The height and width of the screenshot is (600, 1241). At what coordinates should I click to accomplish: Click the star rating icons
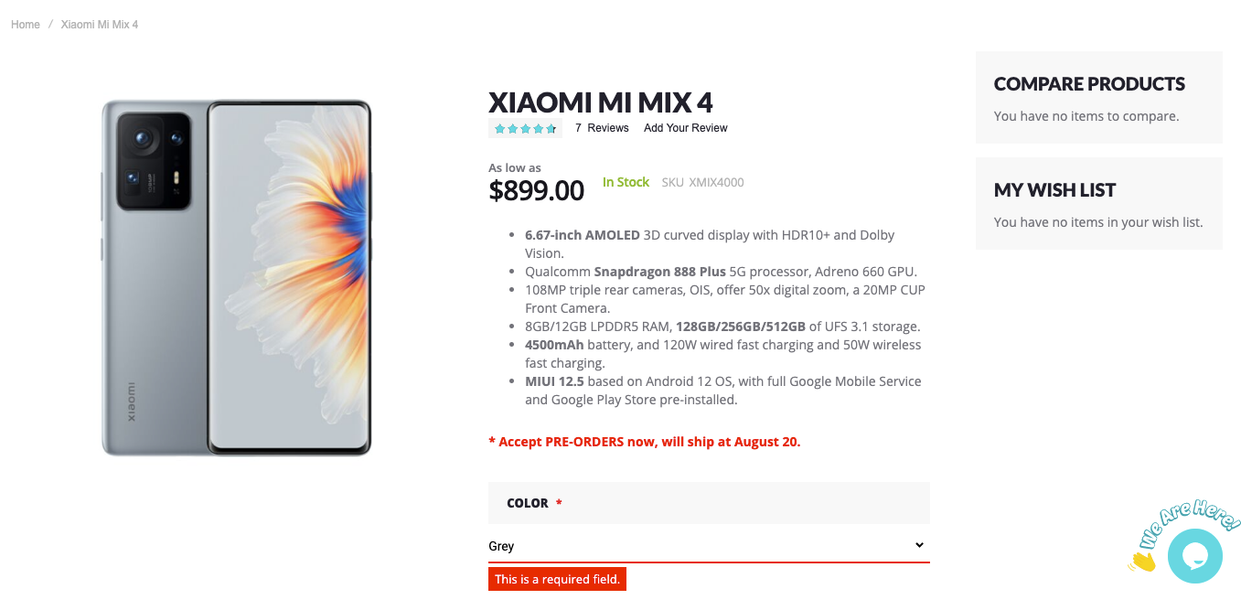pos(525,129)
